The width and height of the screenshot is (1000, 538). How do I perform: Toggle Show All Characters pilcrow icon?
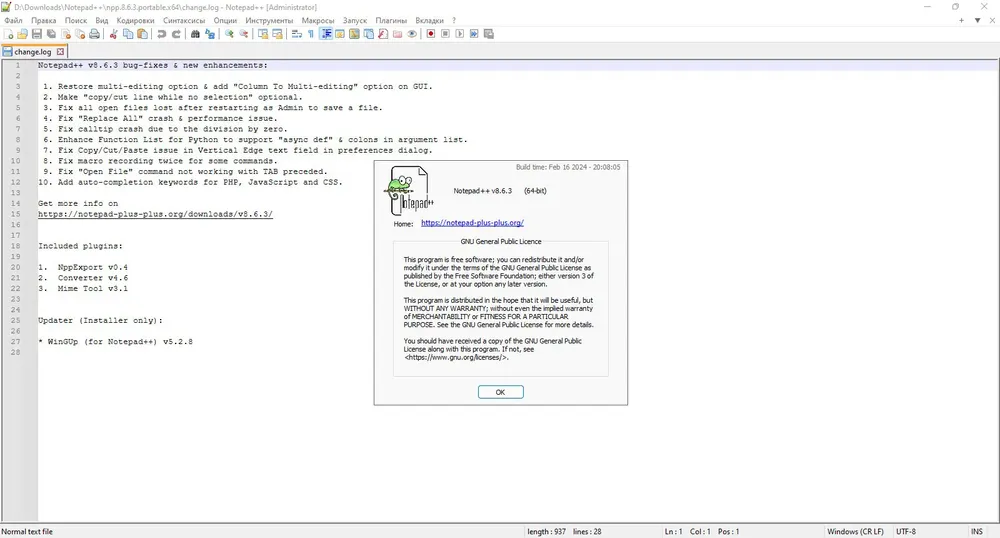click(311, 34)
